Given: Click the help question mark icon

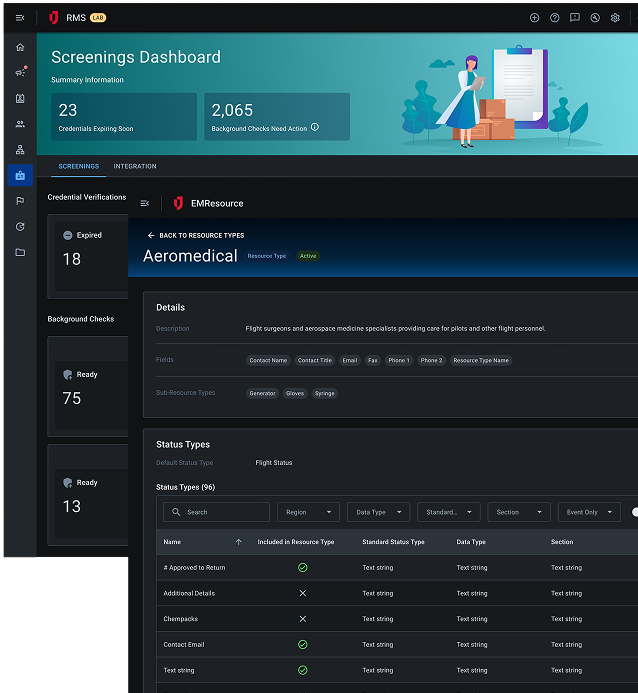Looking at the screenshot, I should tap(555, 18).
